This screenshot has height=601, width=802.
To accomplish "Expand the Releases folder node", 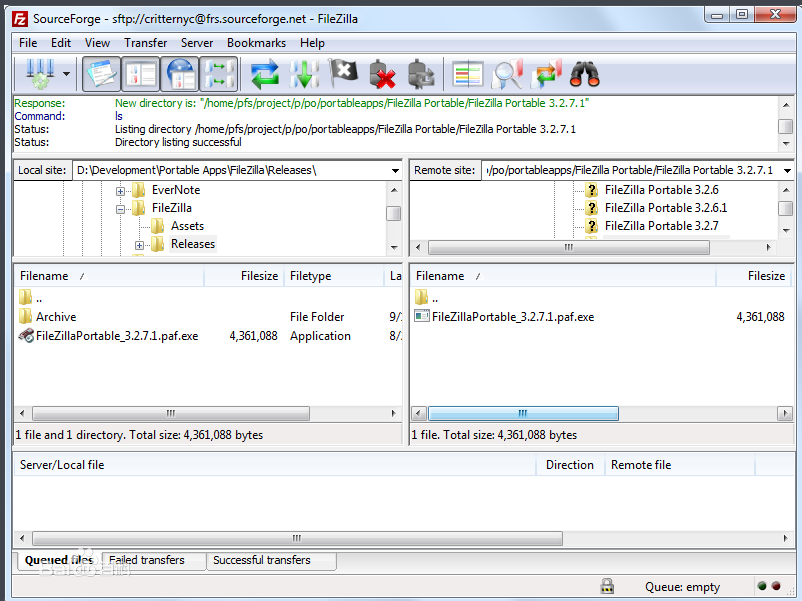I will [139, 246].
